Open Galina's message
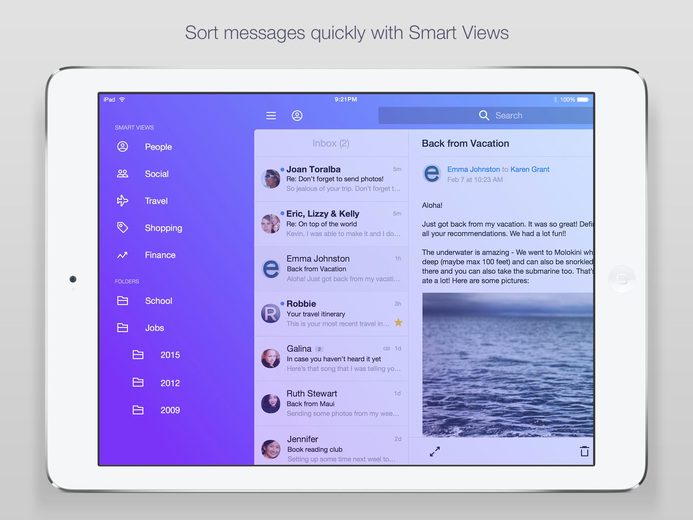This screenshot has height=520, width=693. coord(331,358)
